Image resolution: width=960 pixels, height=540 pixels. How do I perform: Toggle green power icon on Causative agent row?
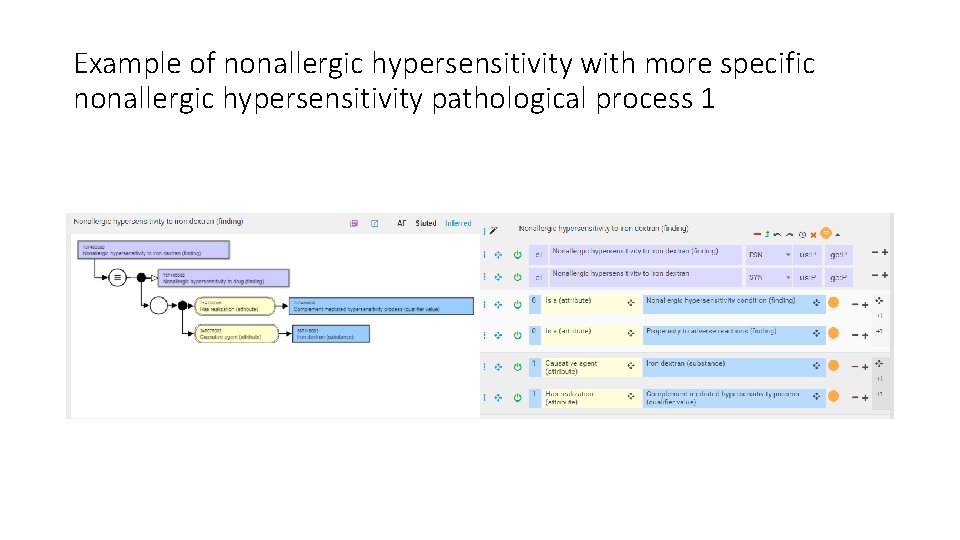coord(517,366)
